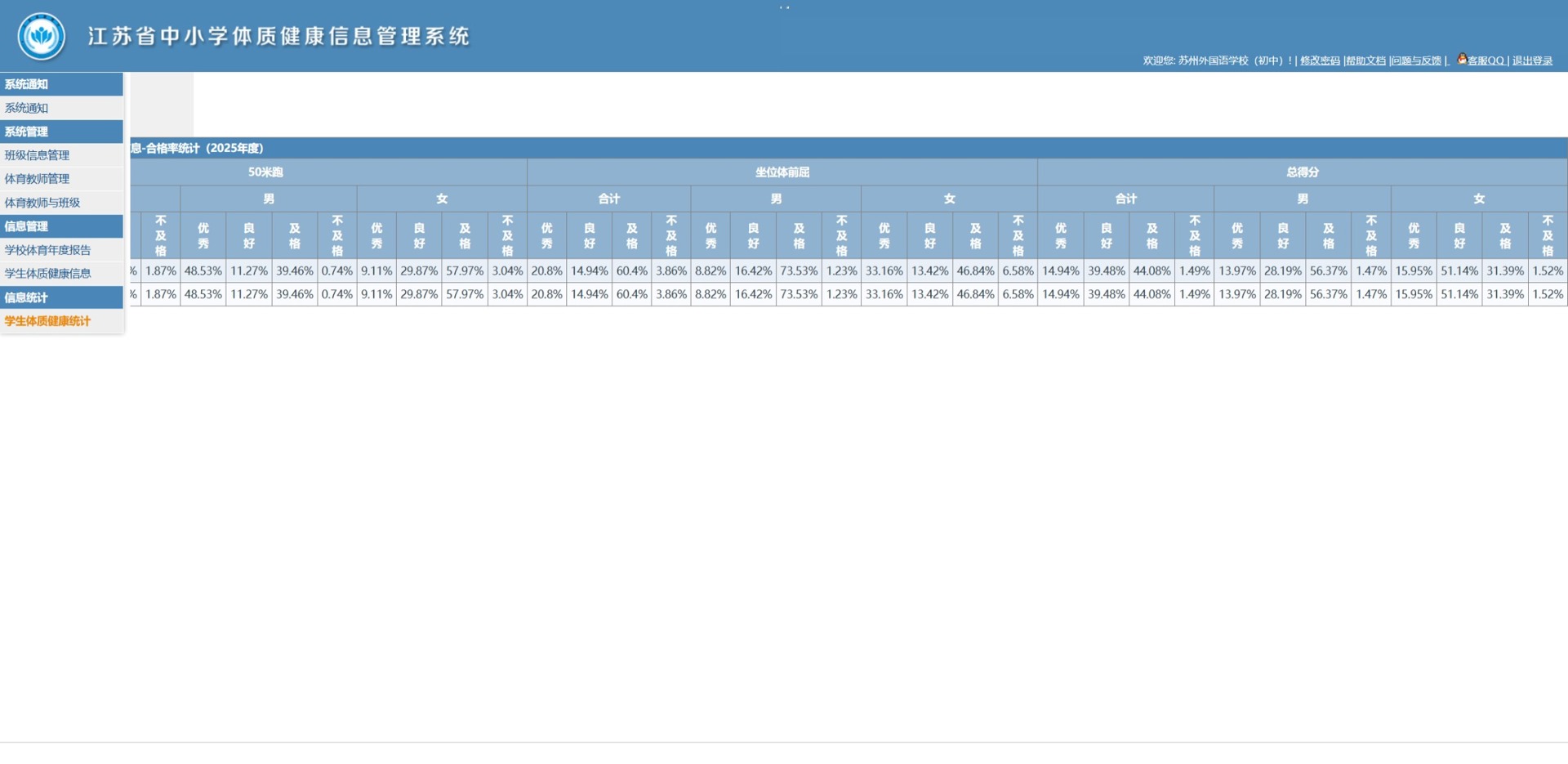Open the 帮助文档 link

click(x=1366, y=60)
